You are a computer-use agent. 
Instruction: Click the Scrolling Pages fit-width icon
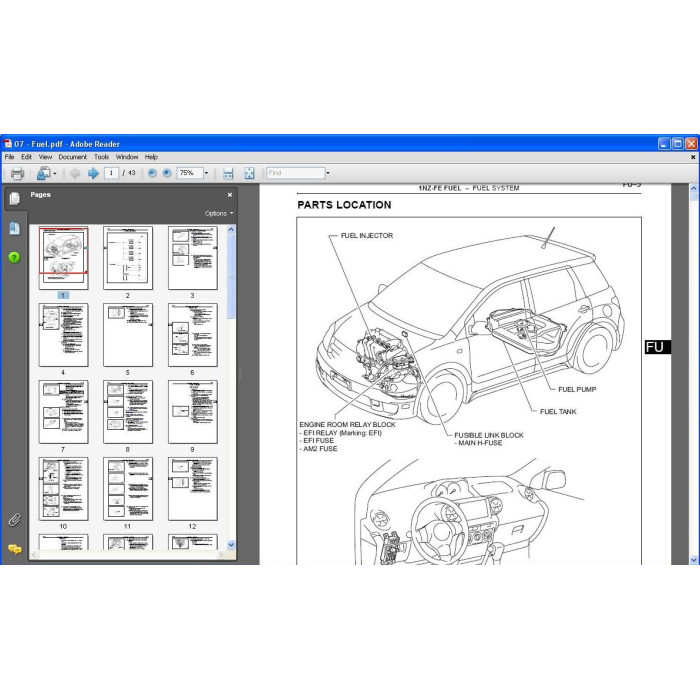(228, 173)
